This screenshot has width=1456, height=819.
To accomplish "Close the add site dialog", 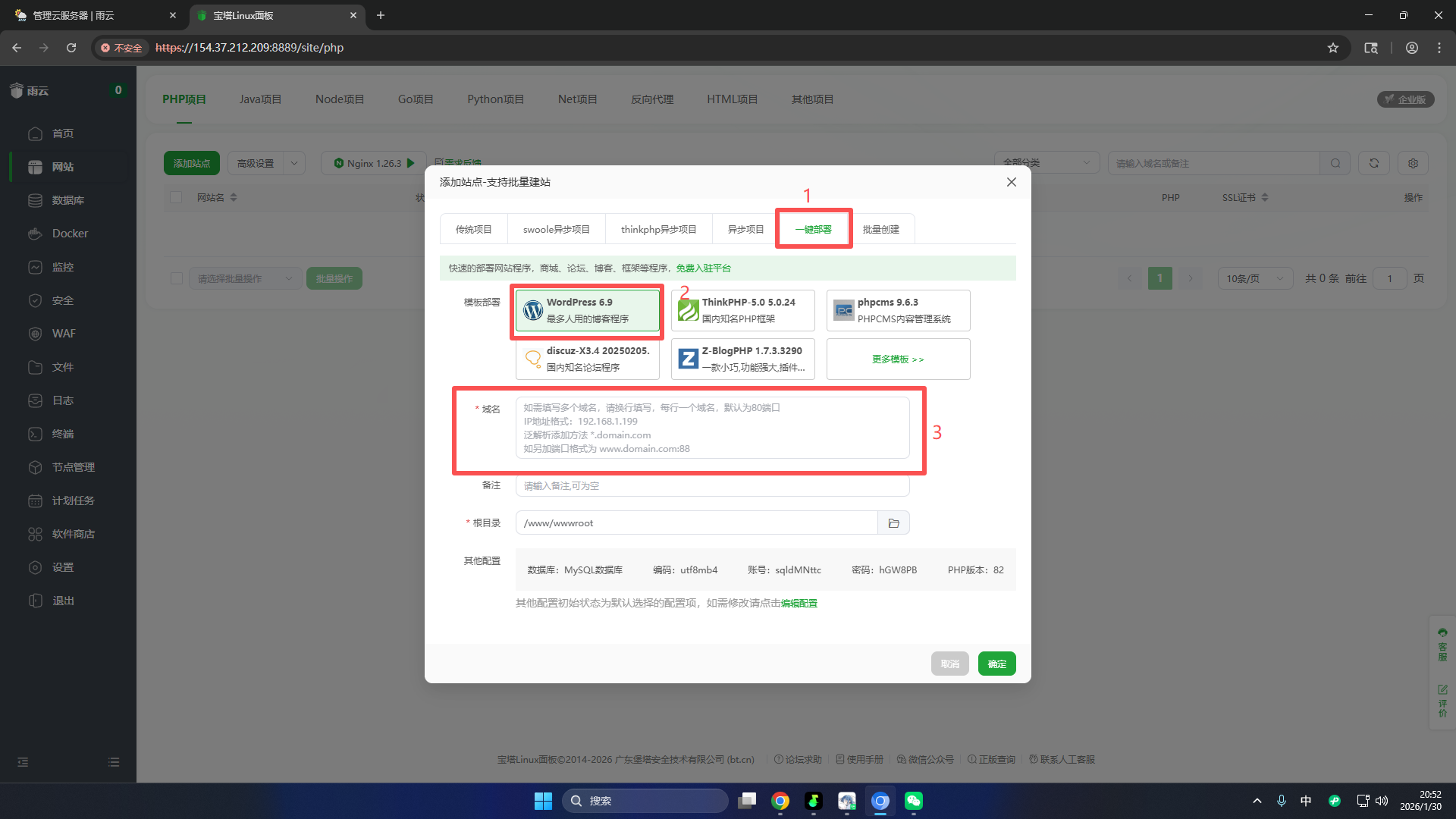I will (x=1011, y=182).
